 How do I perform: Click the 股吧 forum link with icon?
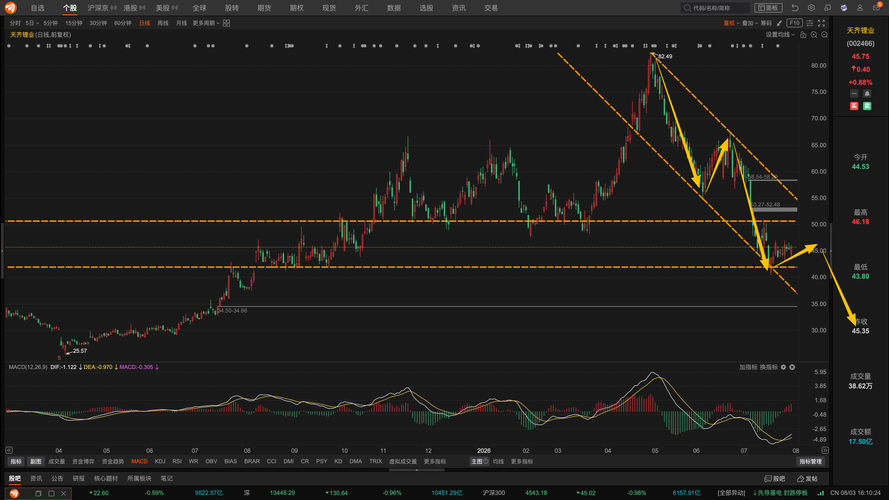774,478
